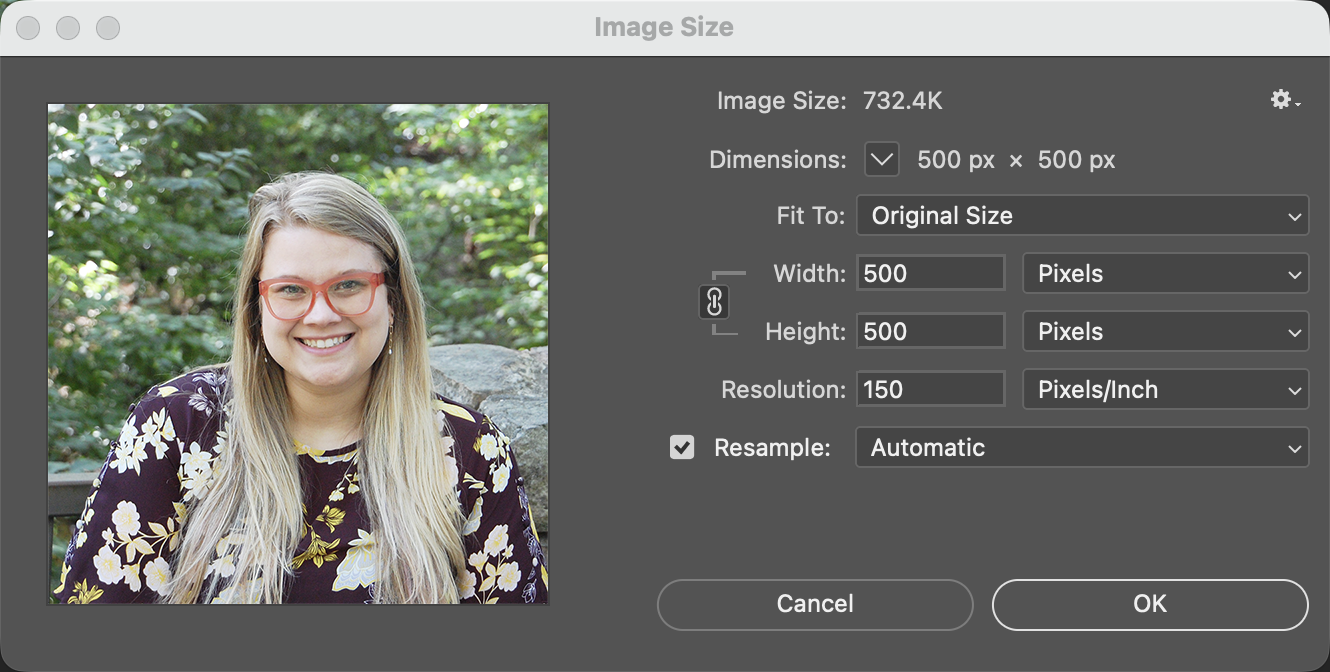Open the Resample method dropdown
This screenshot has width=1330, height=672.
(x=1082, y=448)
